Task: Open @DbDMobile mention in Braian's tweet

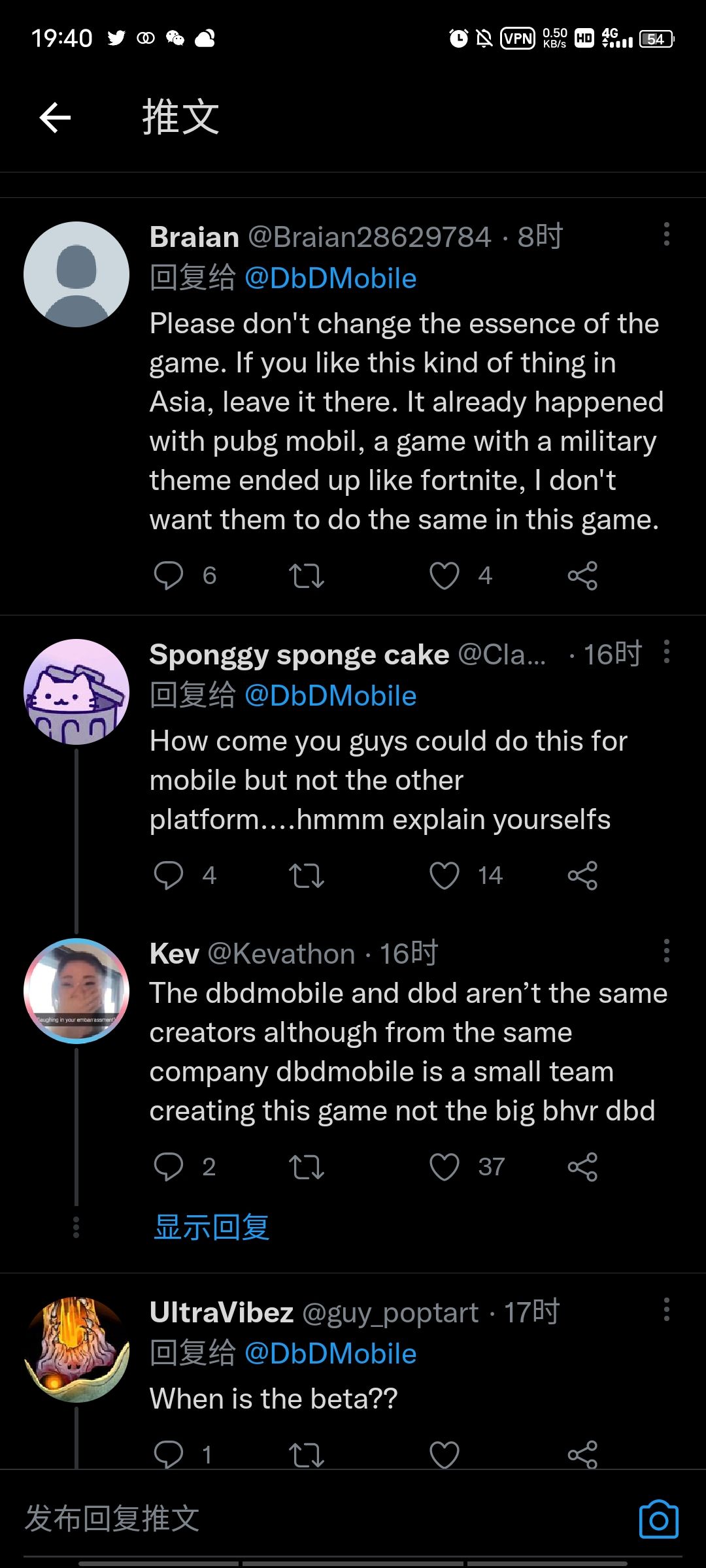Action: (330, 278)
